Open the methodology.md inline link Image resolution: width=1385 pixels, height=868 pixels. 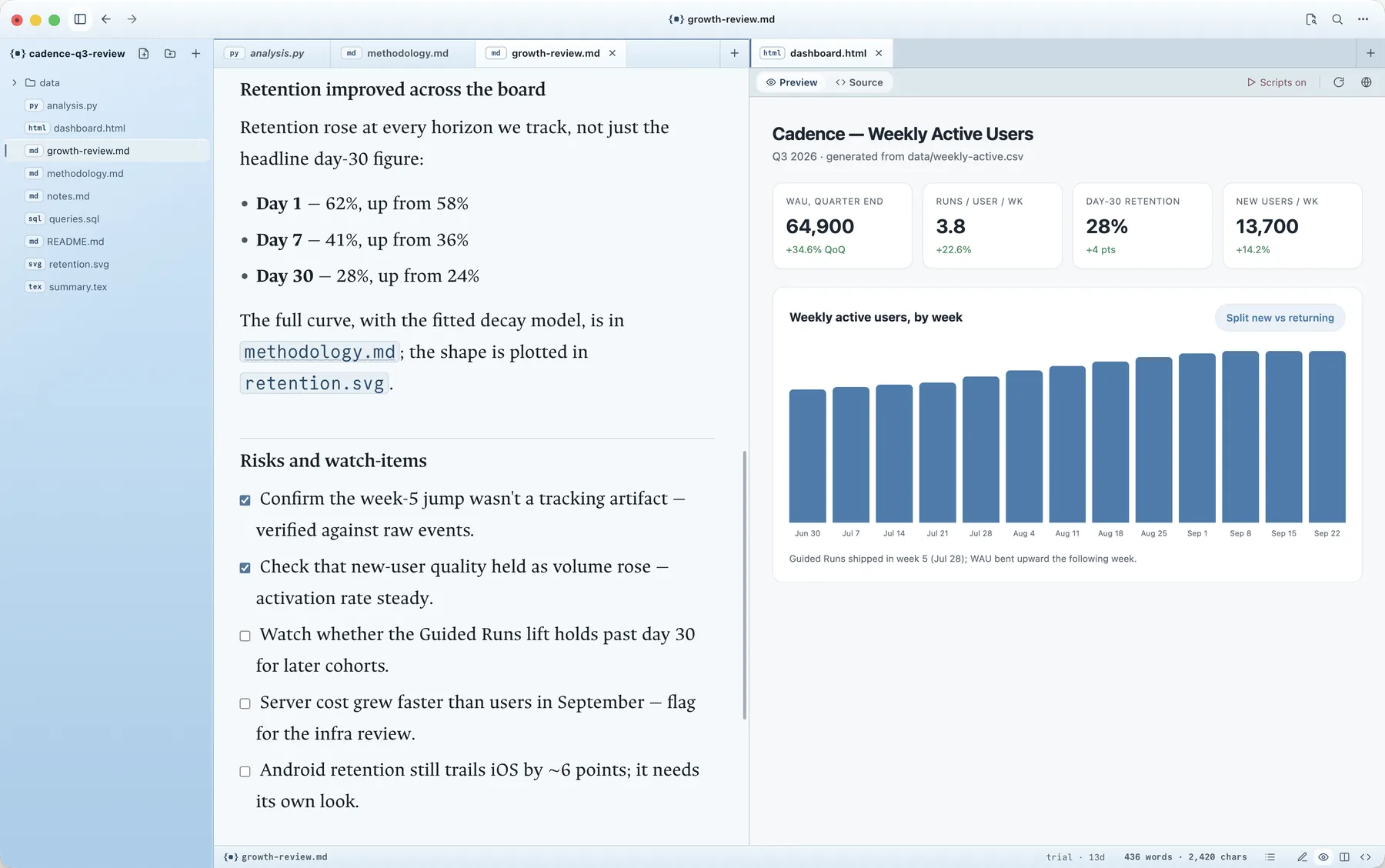[319, 352]
